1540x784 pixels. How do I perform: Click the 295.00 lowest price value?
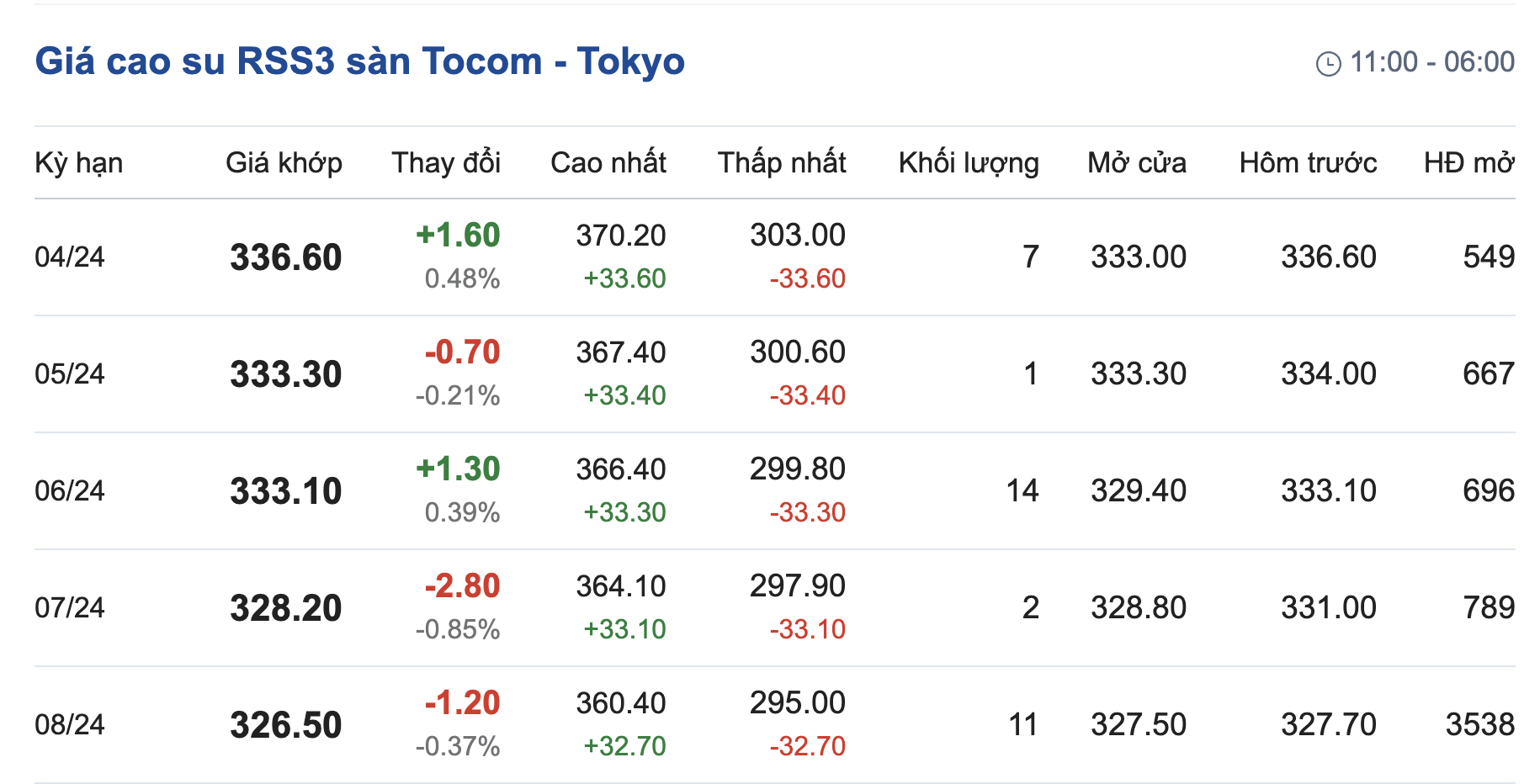(x=797, y=702)
